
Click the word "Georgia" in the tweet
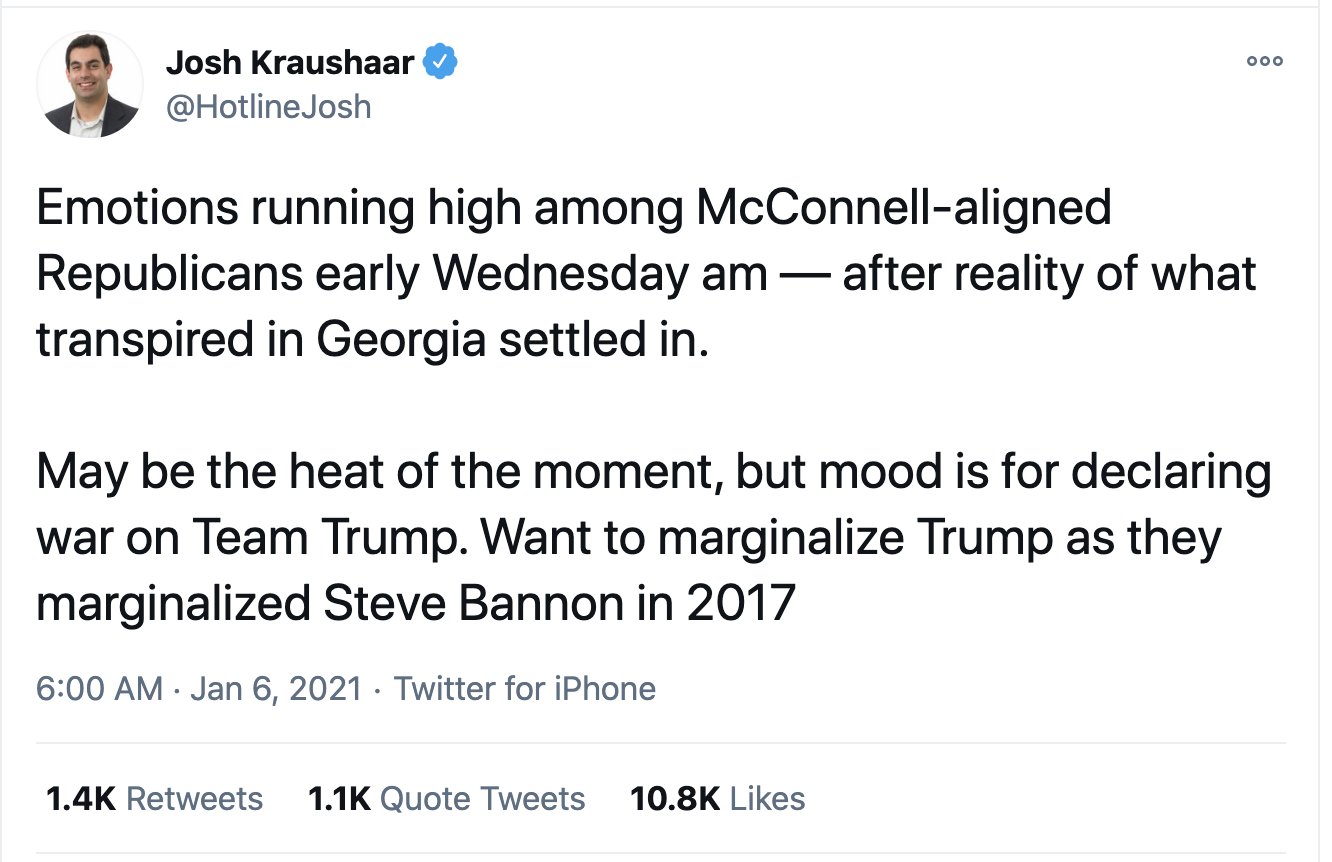402,340
